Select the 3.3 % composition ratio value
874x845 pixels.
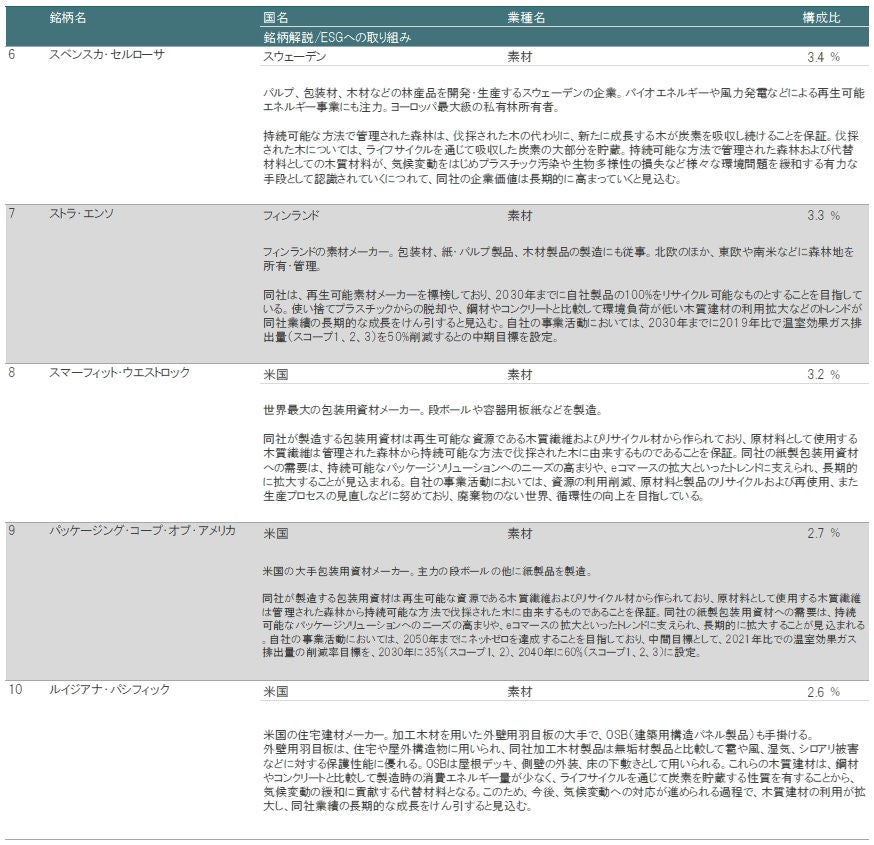(x=822, y=215)
